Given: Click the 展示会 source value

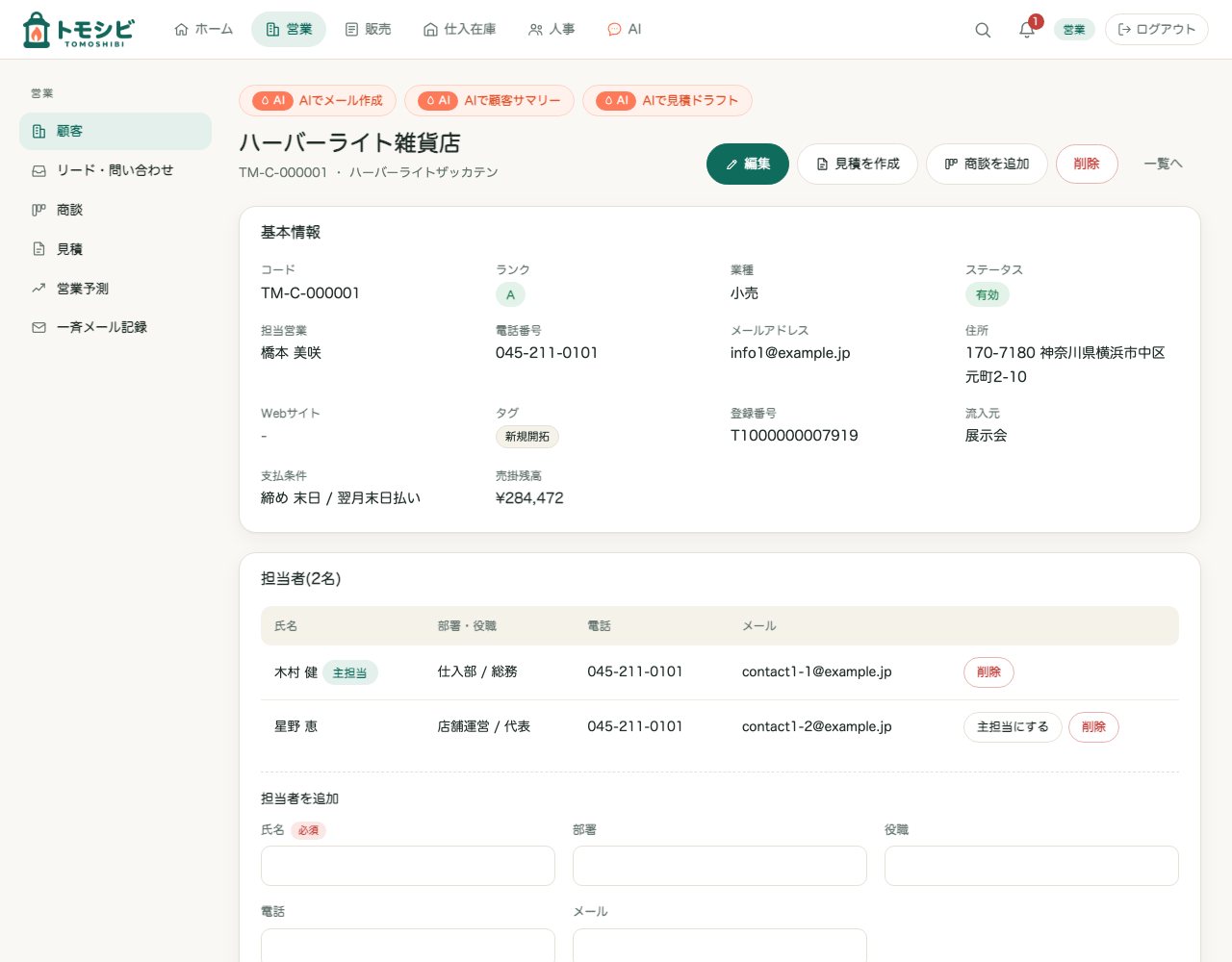Looking at the screenshot, I should [987, 436].
